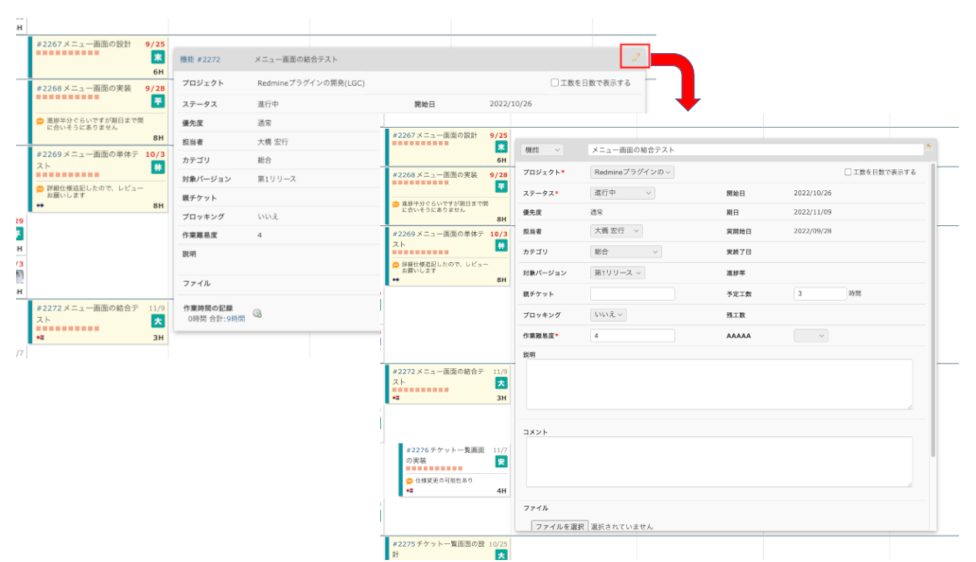Toggle 工数を日数で表示する checkbox in the edit form
Image resolution: width=976 pixels, height=562 pixels.
coord(848,172)
